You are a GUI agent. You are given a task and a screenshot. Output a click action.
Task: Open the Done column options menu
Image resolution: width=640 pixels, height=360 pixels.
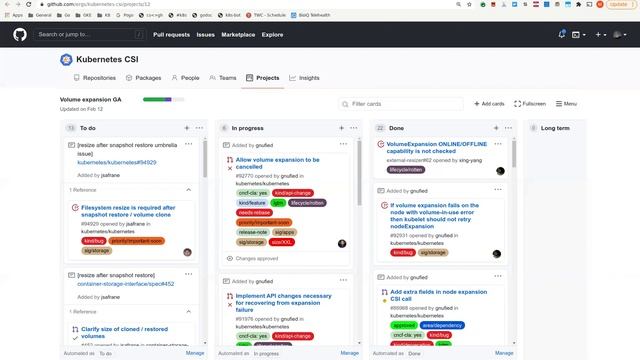(x=508, y=128)
